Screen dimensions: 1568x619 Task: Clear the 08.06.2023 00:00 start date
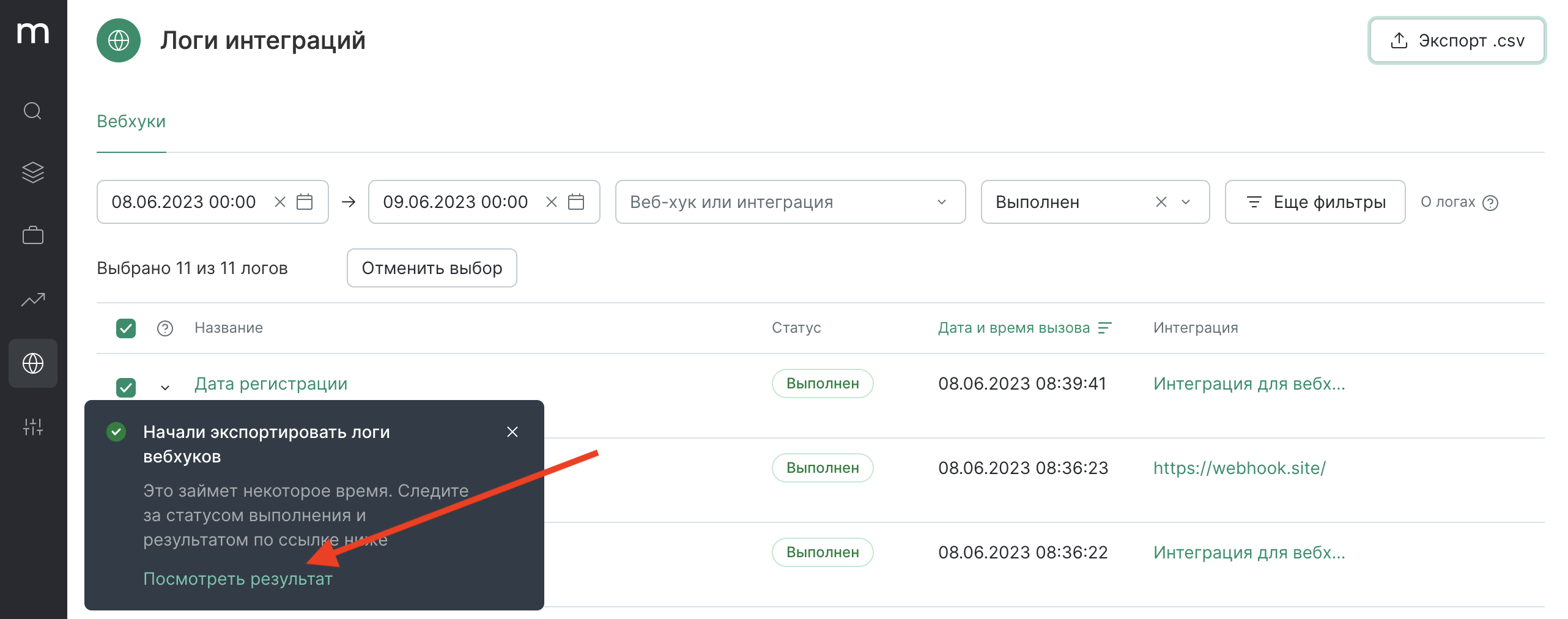pyautogui.click(x=280, y=202)
